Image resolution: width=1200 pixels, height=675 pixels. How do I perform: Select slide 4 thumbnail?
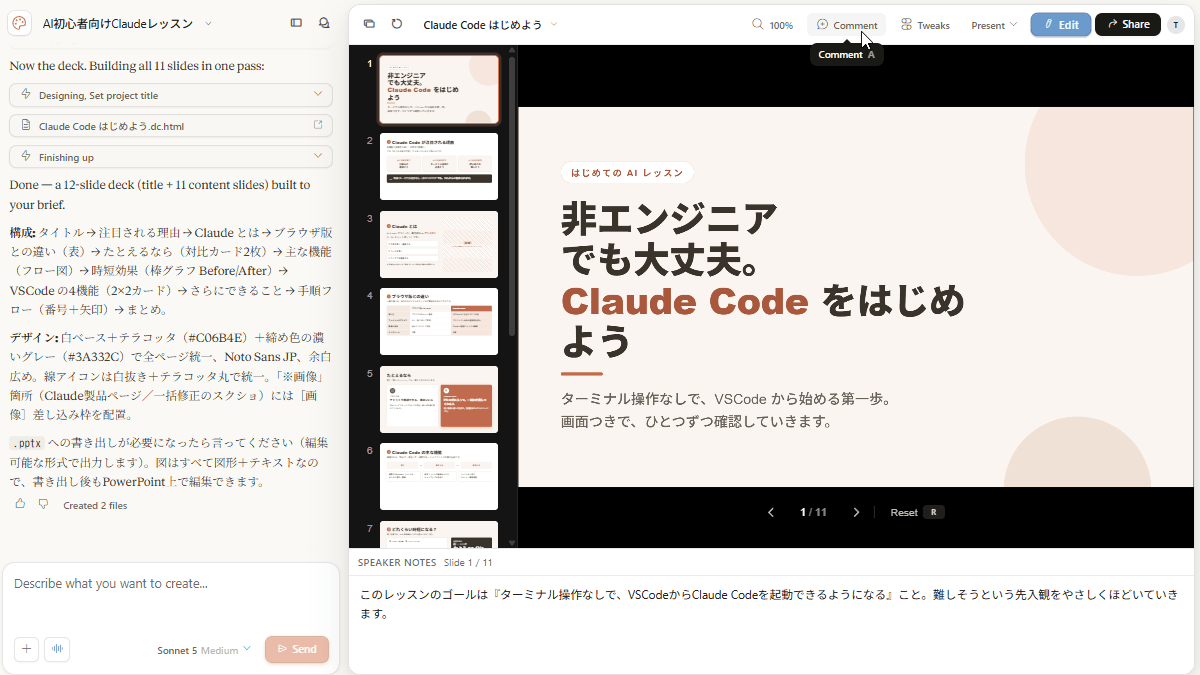pos(439,321)
